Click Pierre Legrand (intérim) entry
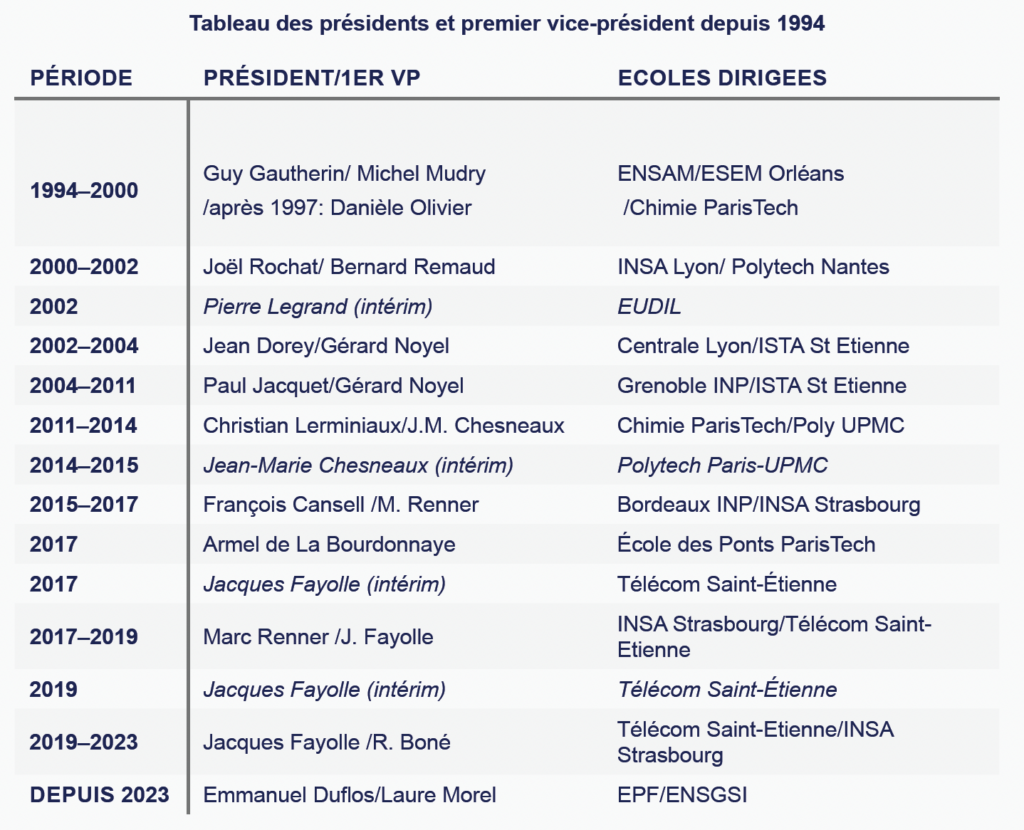The image size is (1024, 830). 317,306
